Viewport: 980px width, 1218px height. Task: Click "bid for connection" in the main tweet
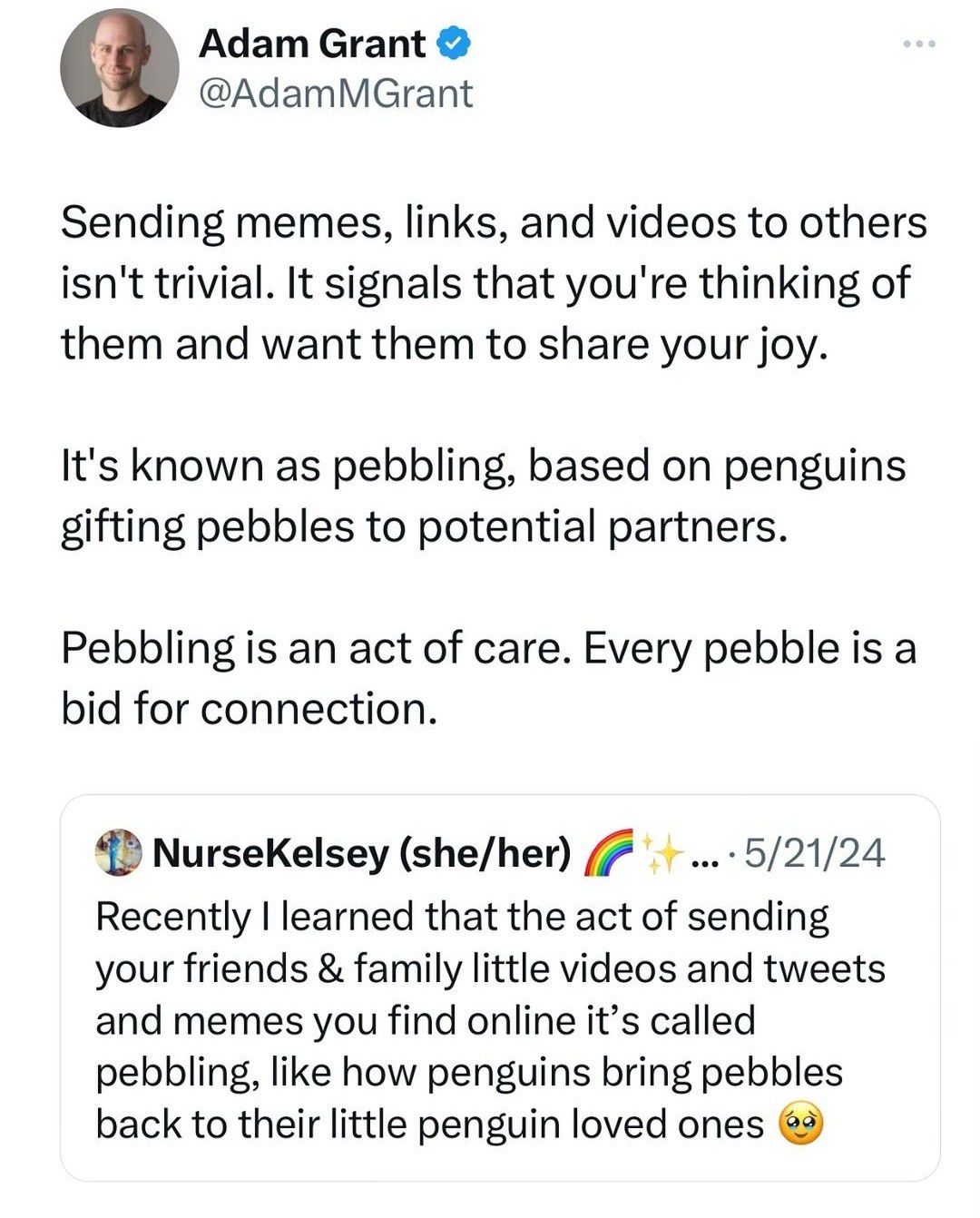click(x=249, y=709)
